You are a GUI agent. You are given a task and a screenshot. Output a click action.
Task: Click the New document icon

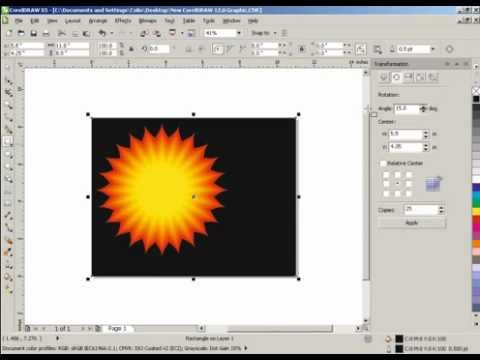click(9, 33)
